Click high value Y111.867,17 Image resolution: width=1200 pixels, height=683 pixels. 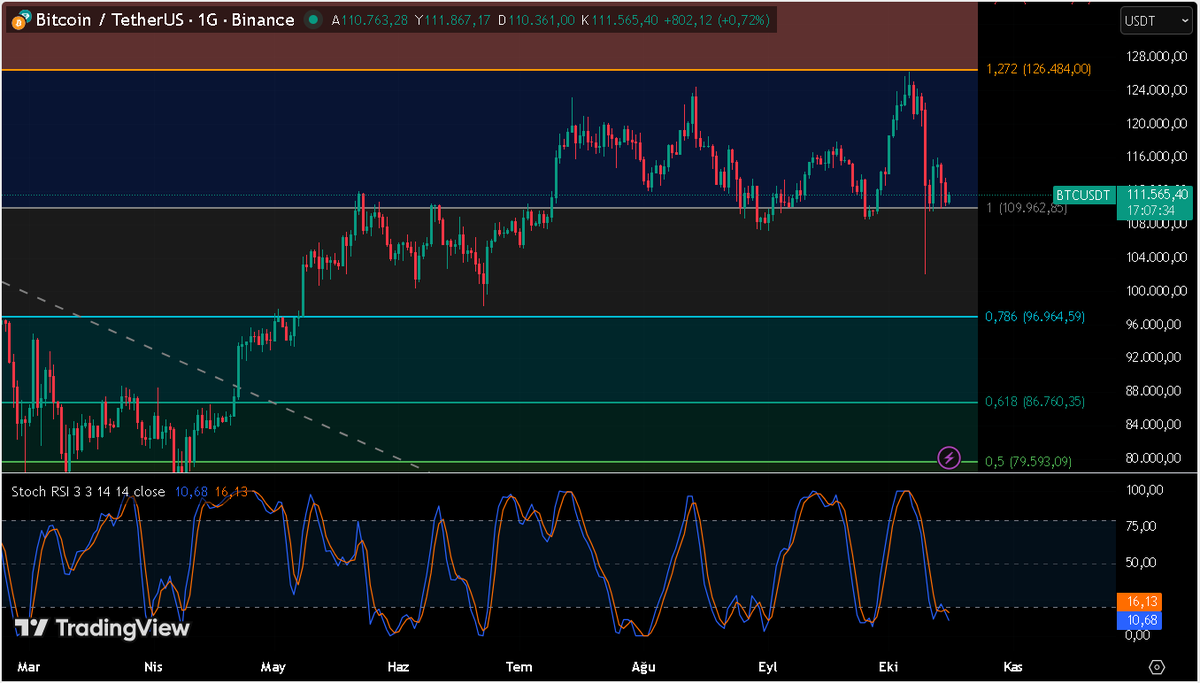[x=452, y=20]
